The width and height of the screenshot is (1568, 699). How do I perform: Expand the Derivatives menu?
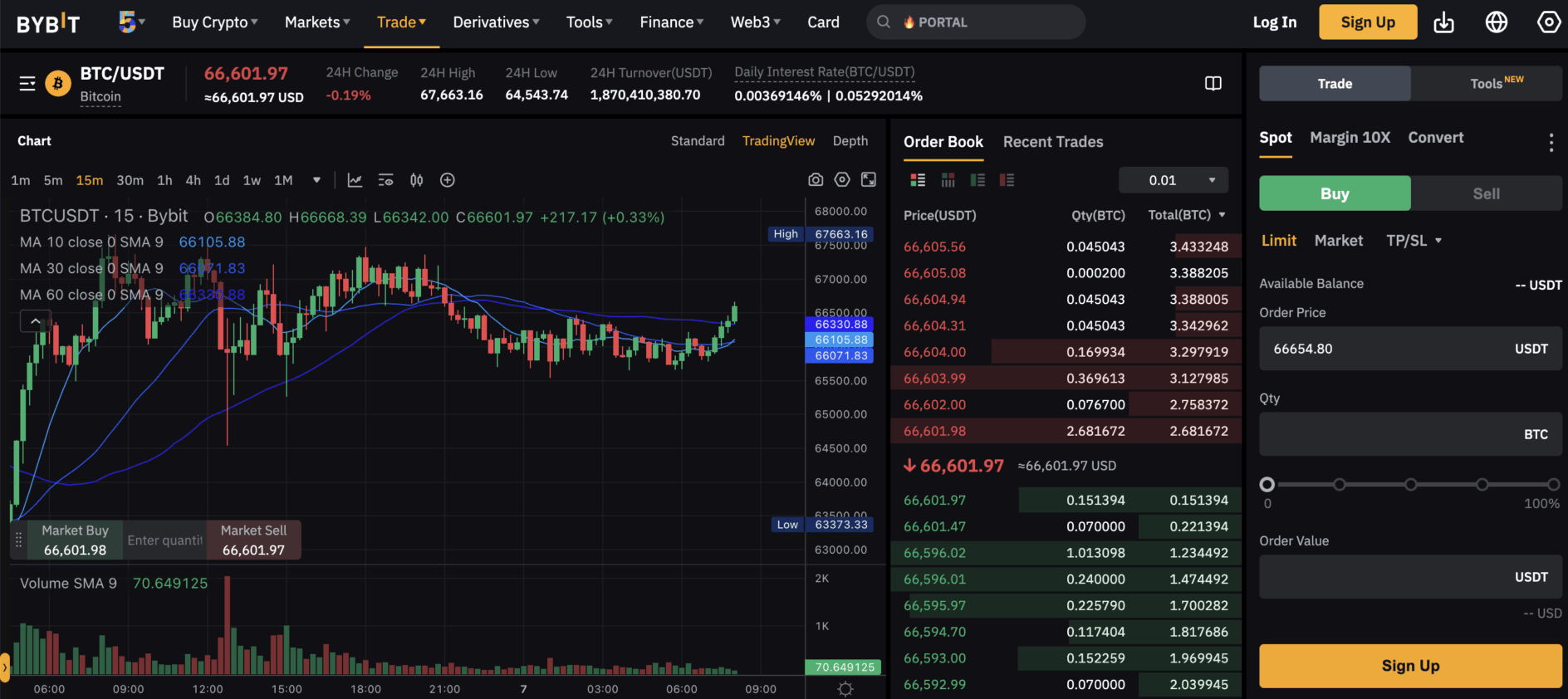pyautogui.click(x=496, y=22)
